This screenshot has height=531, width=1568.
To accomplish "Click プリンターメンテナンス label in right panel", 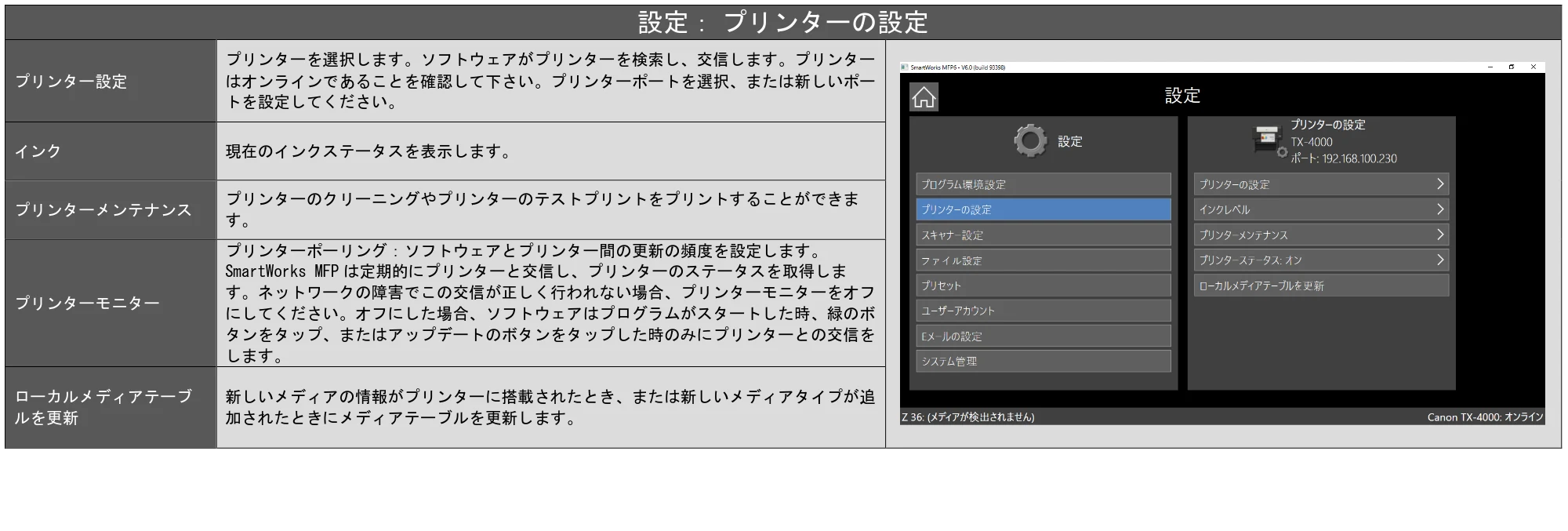I will [x=1243, y=235].
